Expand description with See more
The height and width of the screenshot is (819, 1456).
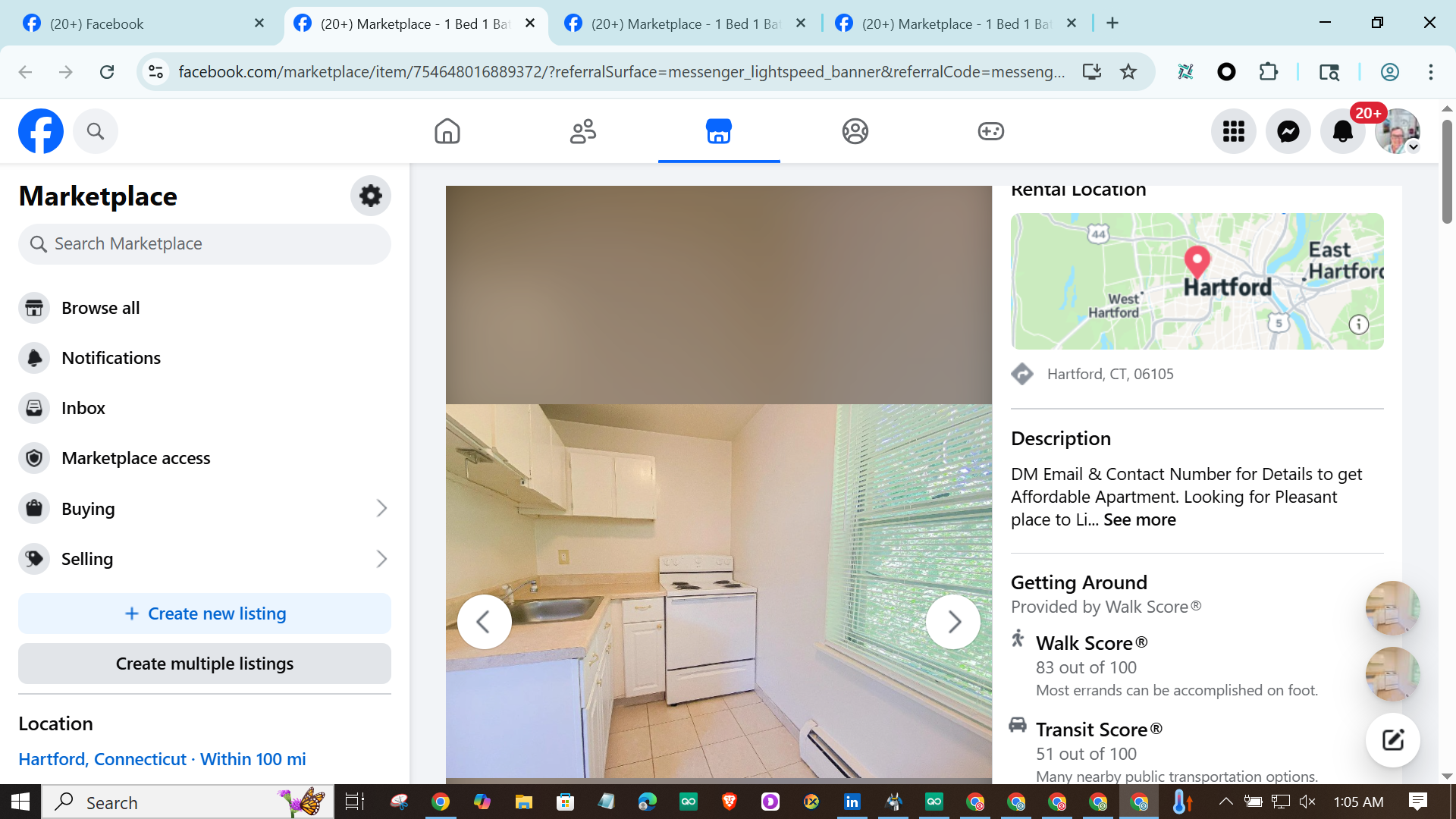click(x=1139, y=519)
